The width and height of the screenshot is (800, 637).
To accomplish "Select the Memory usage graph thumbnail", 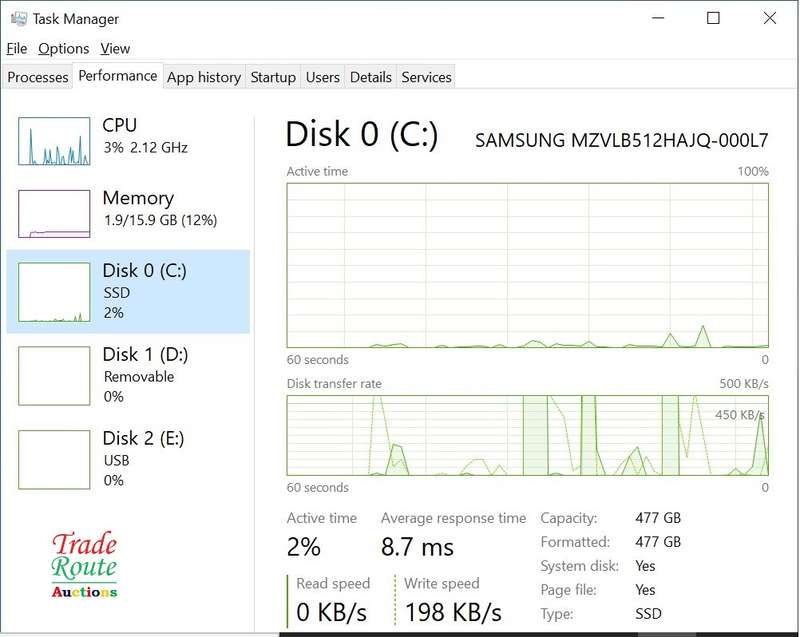I will click(54, 214).
